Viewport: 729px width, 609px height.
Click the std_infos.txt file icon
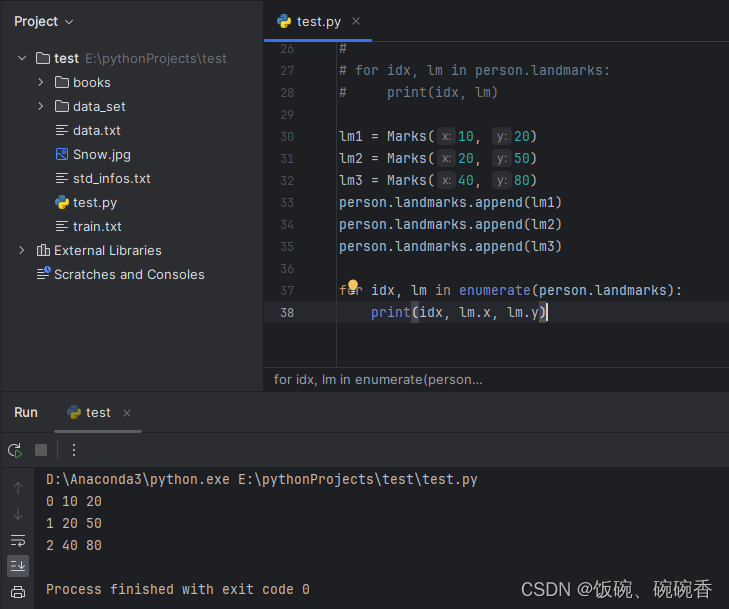point(61,178)
